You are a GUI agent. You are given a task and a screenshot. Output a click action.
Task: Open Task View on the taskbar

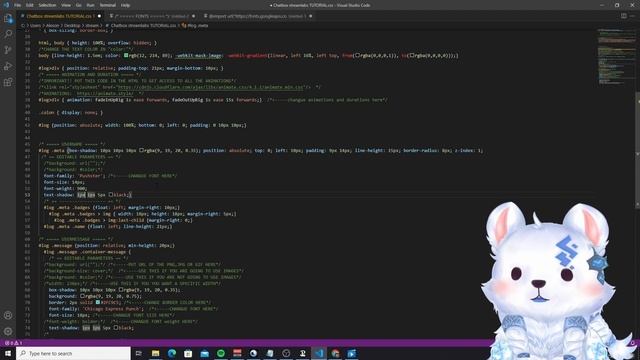pyautogui.click(x=138, y=353)
